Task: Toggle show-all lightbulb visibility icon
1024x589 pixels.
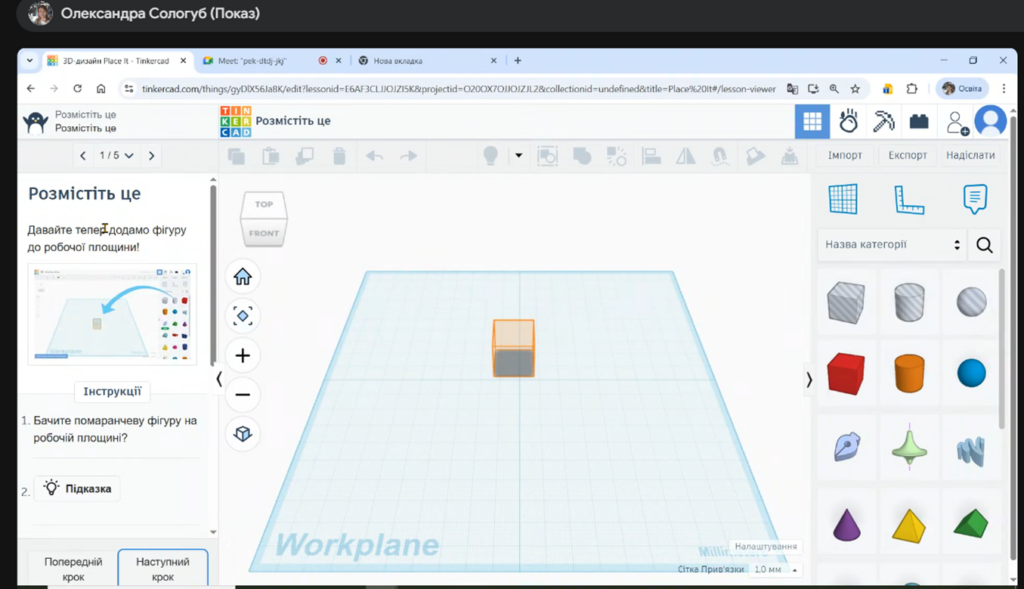Action: point(490,156)
